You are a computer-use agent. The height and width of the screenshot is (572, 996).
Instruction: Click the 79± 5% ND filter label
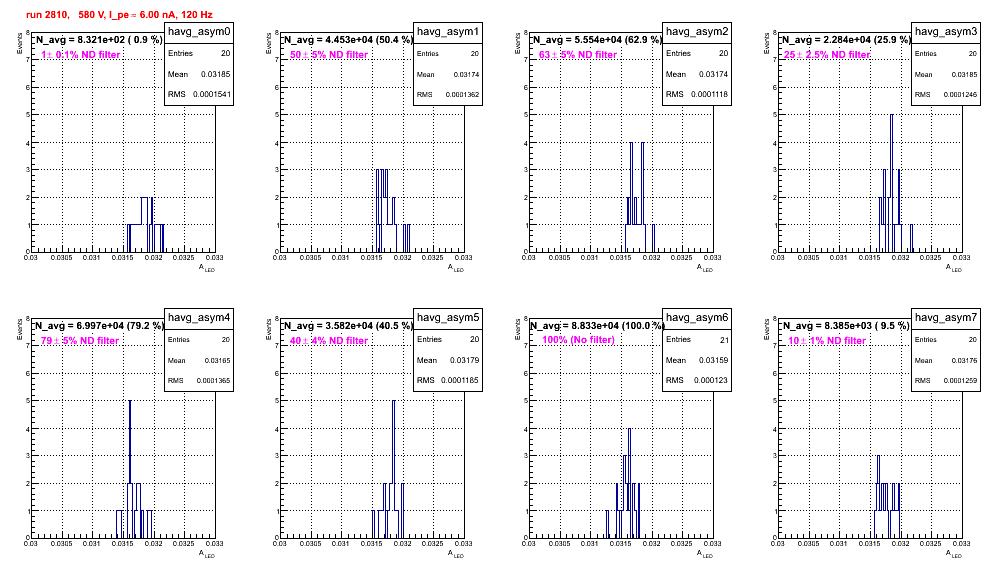pyautogui.click(x=80, y=341)
